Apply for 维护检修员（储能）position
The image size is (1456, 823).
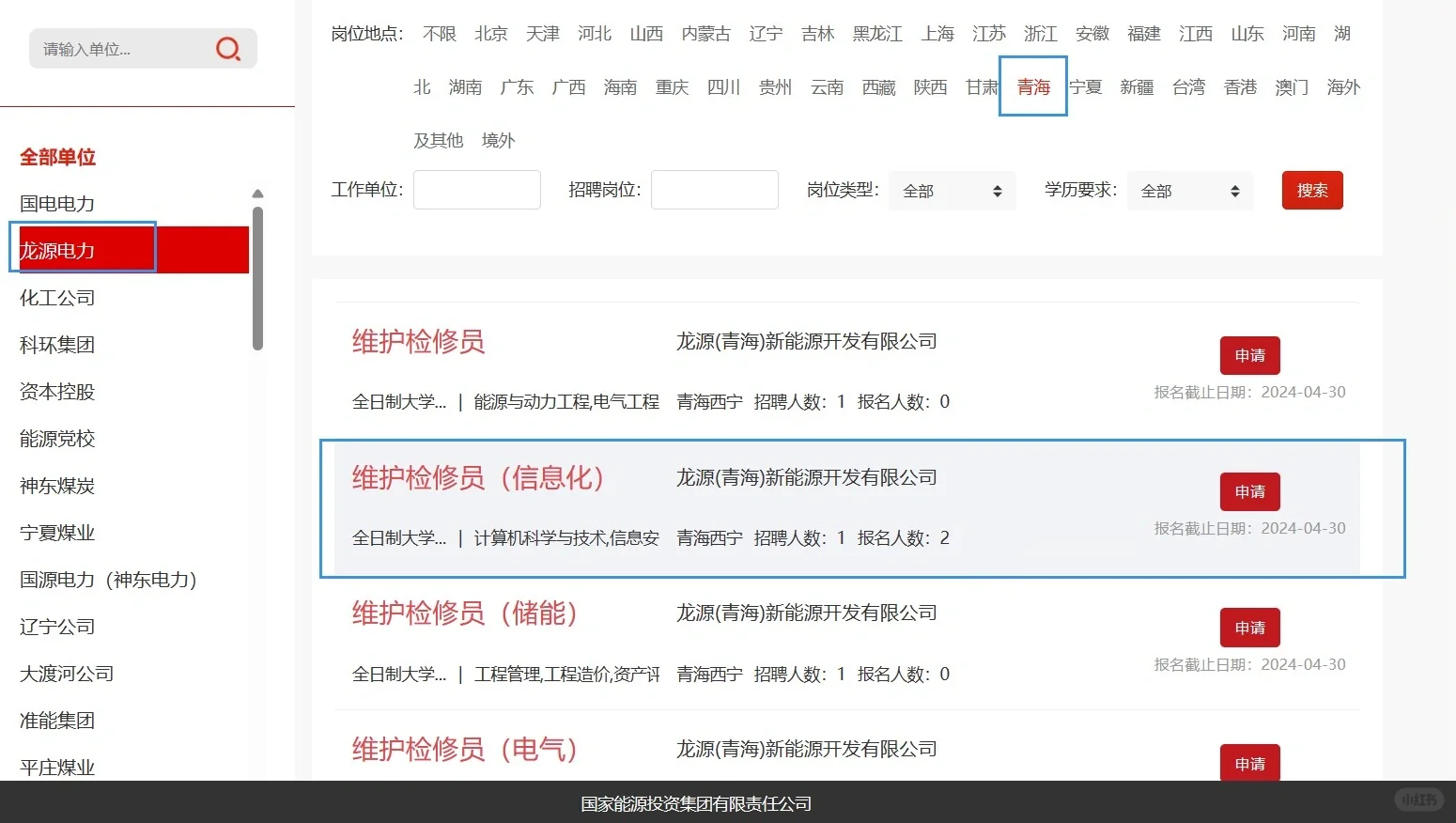click(1250, 628)
